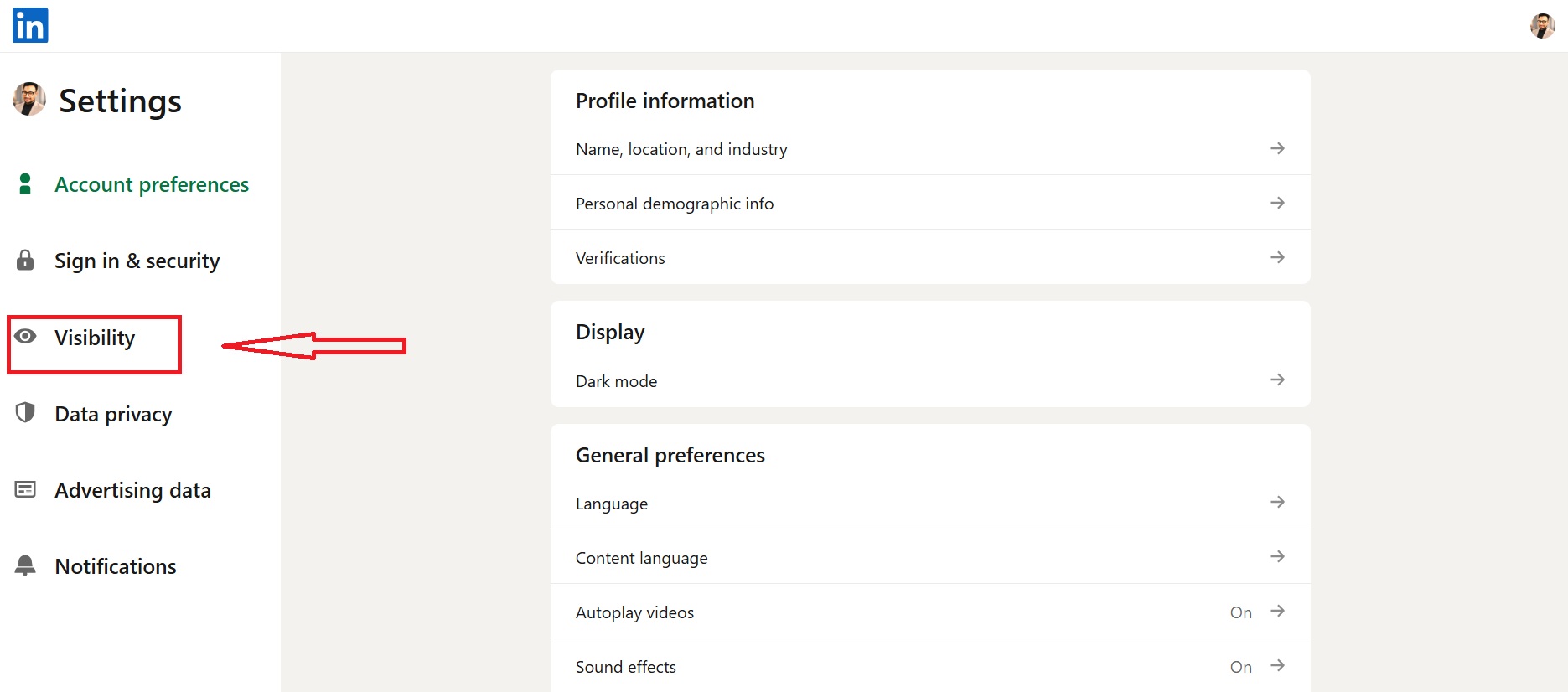Click the Settings page heading

point(120,101)
